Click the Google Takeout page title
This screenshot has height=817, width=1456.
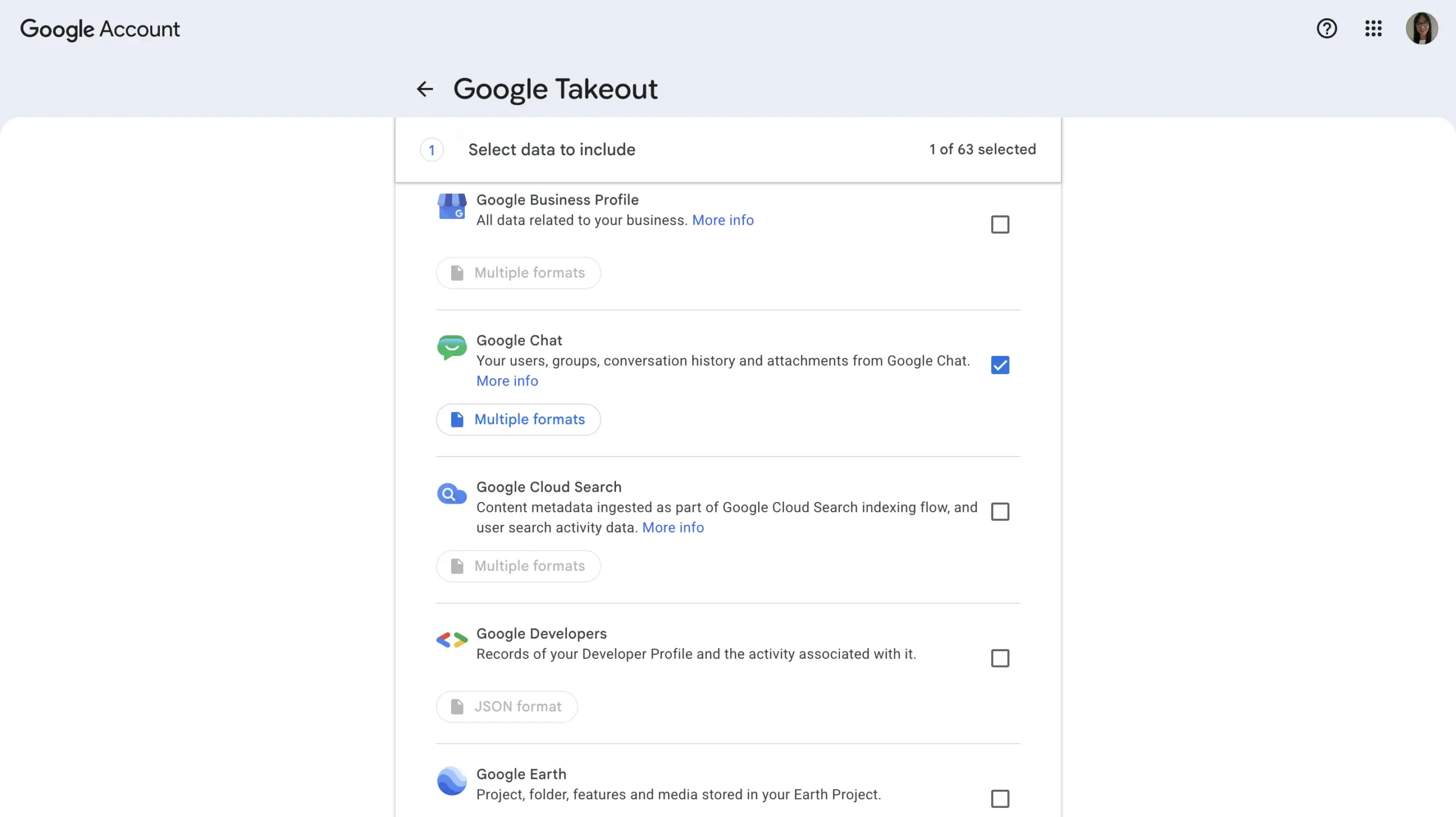tap(555, 89)
